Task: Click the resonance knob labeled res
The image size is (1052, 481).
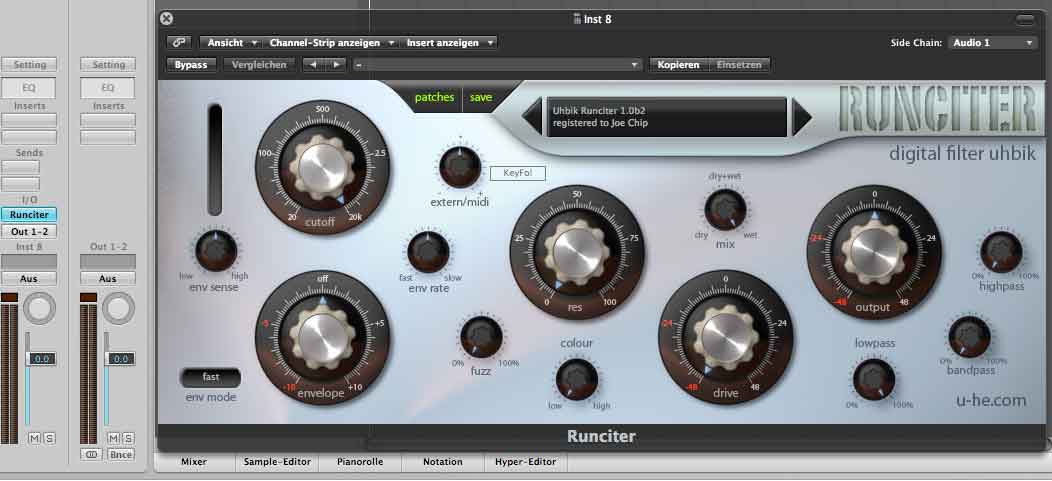Action: point(577,252)
